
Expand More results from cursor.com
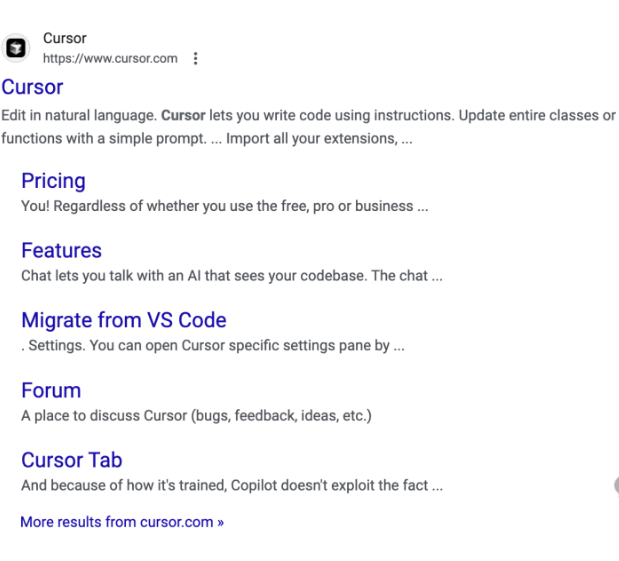pyautogui.click(x=121, y=521)
